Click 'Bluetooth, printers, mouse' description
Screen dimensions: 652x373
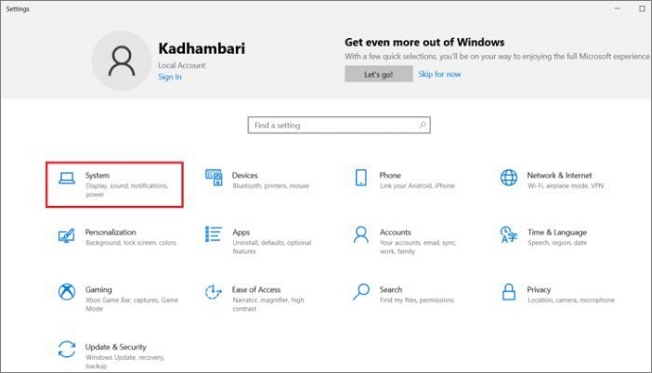[x=271, y=185]
